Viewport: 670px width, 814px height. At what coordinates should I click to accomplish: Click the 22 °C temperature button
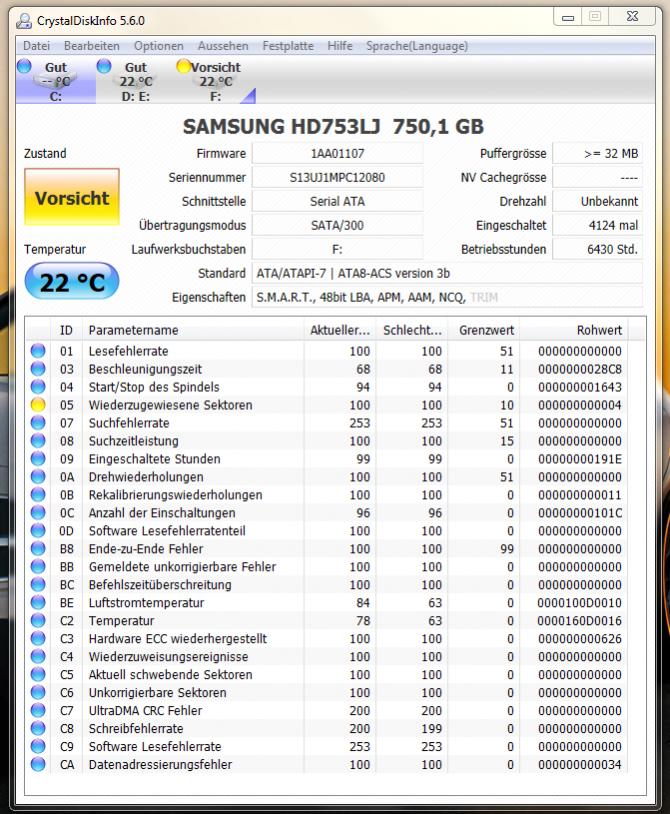72,282
